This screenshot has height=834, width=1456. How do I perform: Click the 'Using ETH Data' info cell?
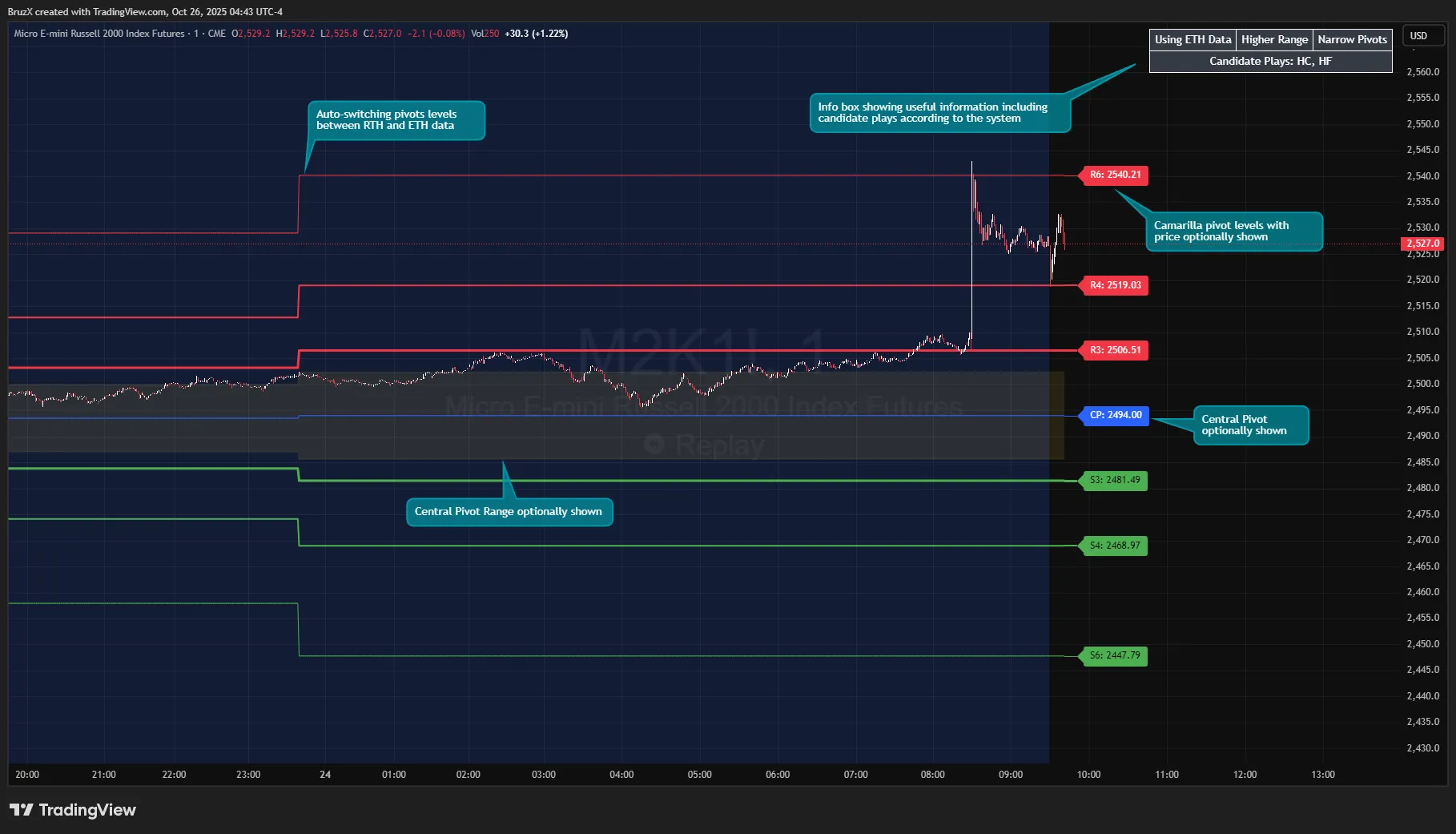click(x=1193, y=40)
